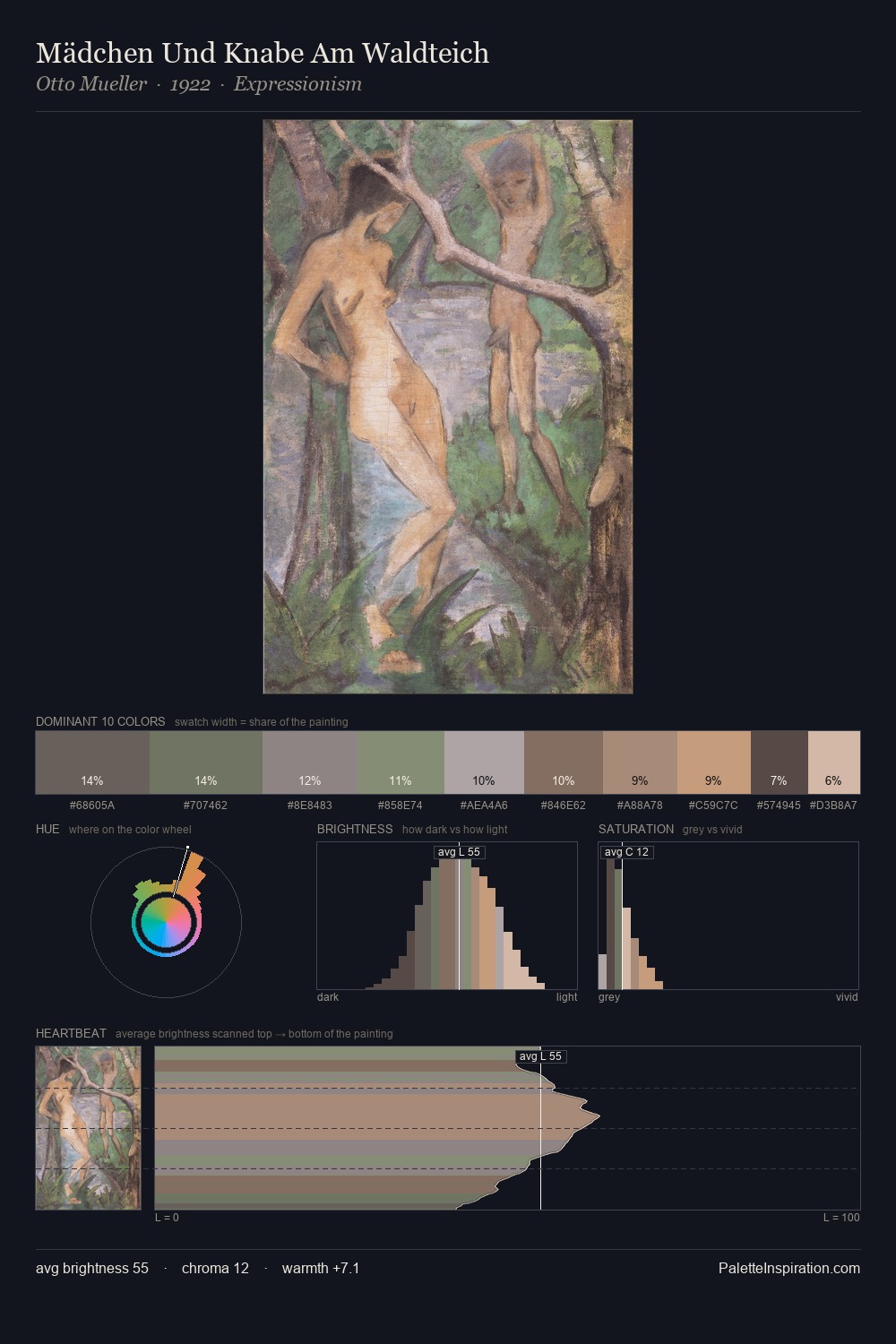896x1344 pixels.
Task: Click the hex label #858E74
Action: point(401,806)
